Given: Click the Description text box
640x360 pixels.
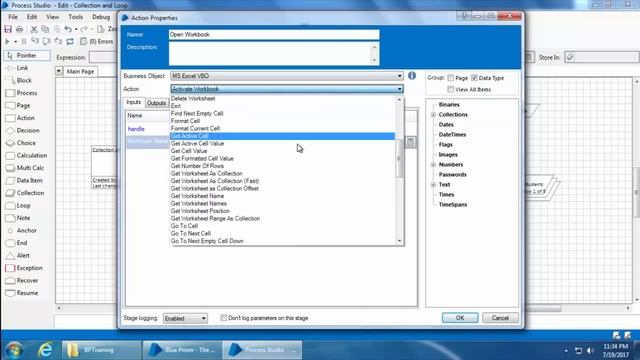Looking at the screenshot, I should [x=274, y=53].
